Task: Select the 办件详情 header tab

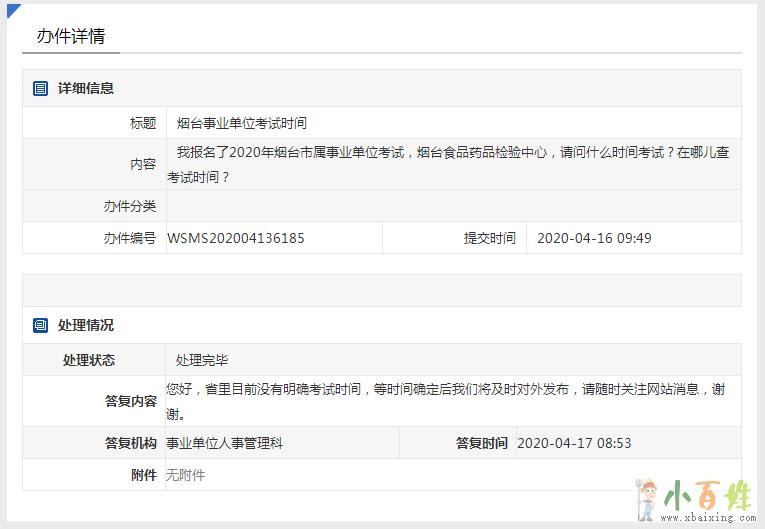Action: pos(71,36)
